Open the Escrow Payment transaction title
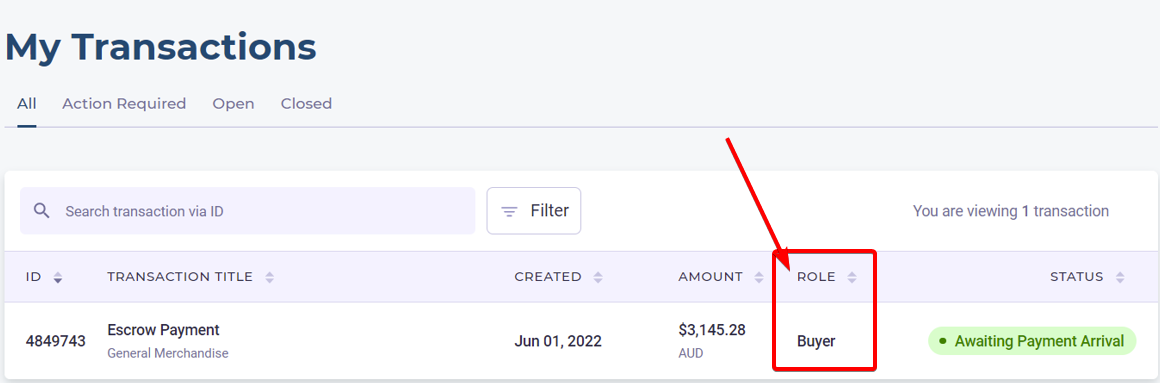The height and width of the screenshot is (383, 1160). click(163, 330)
